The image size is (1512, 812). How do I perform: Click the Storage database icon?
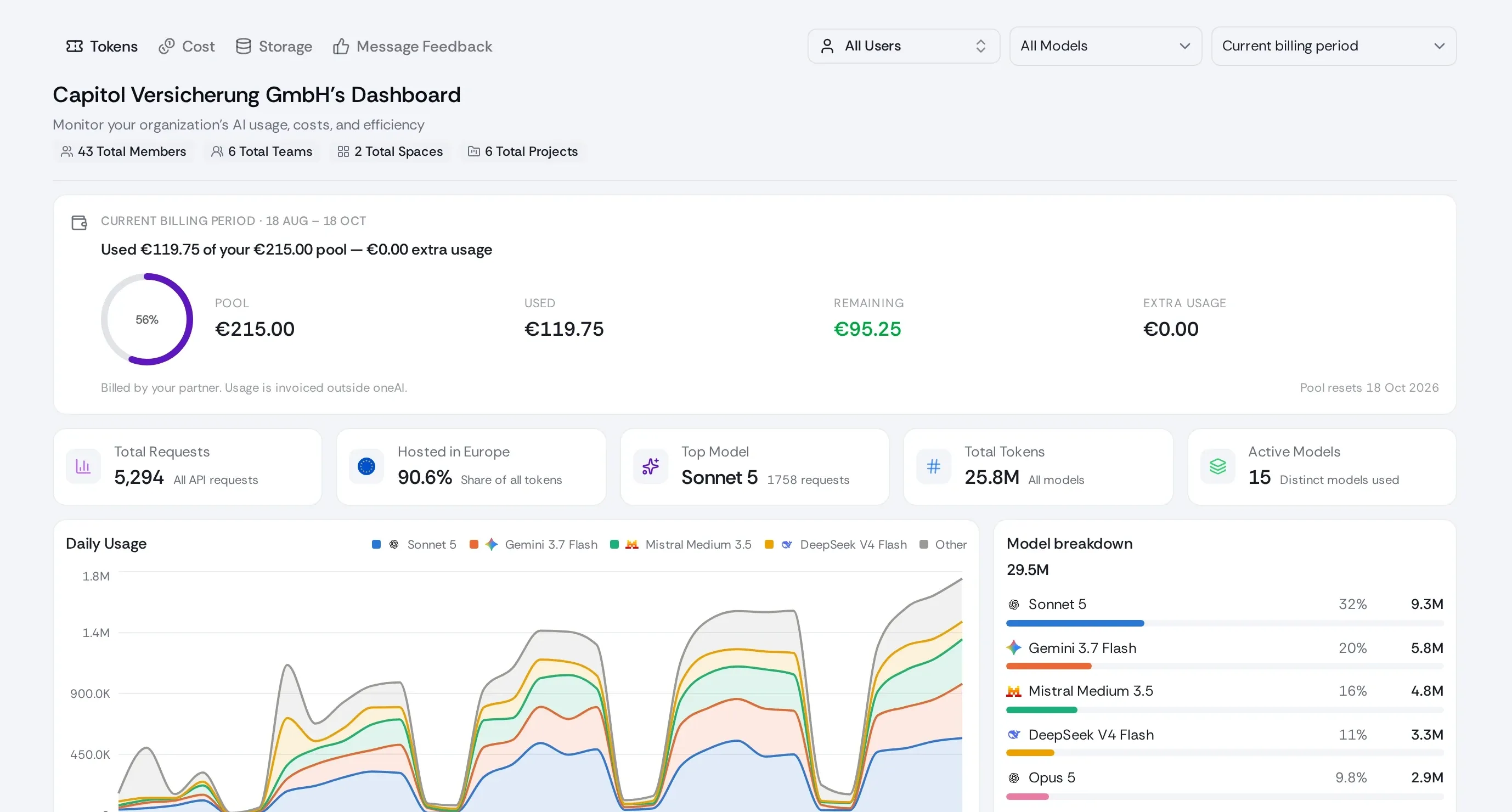click(243, 46)
